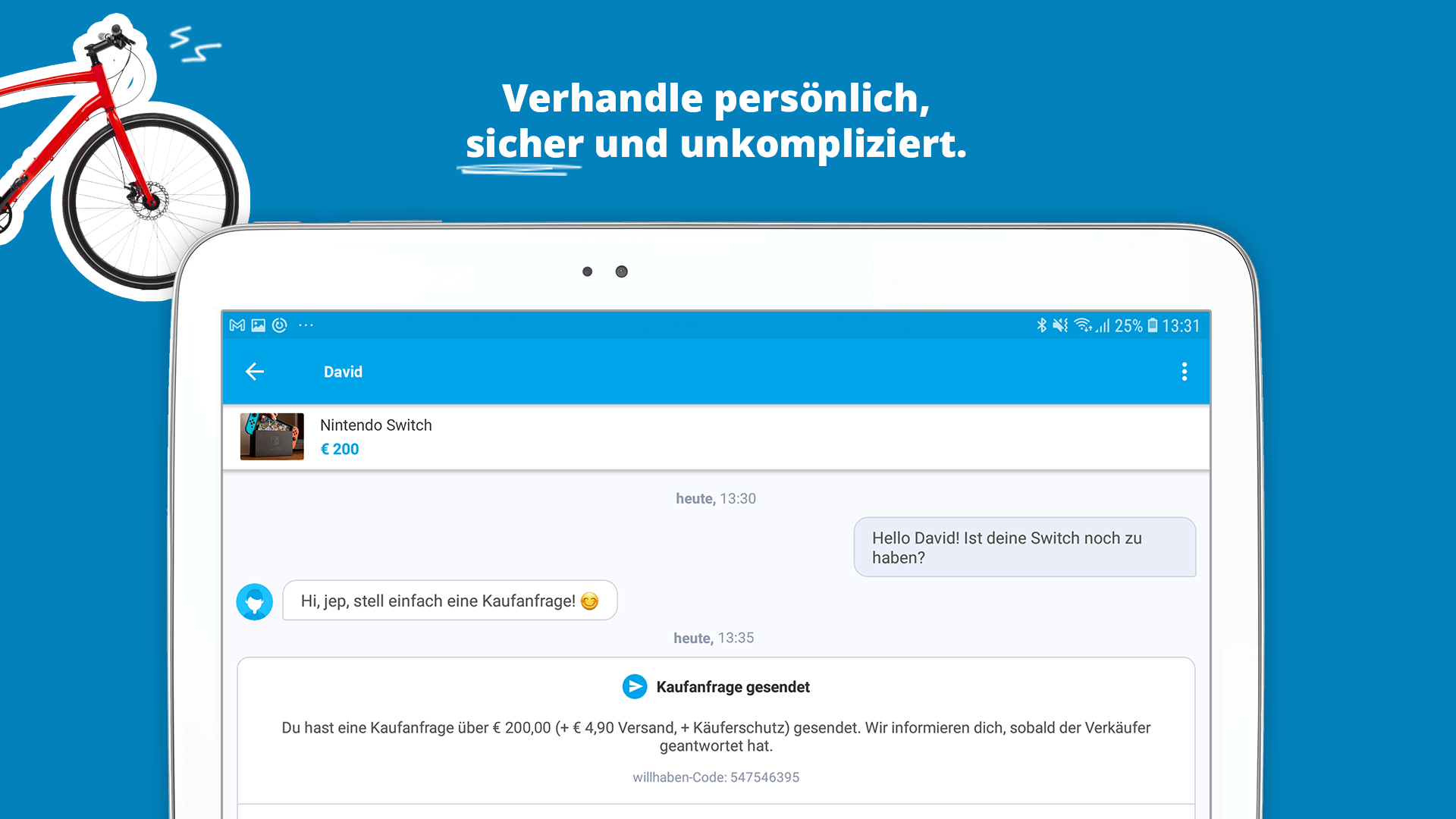Image resolution: width=1456 pixels, height=819 pixels.
Task: Tap the contact name David in header
Action: 344,372
